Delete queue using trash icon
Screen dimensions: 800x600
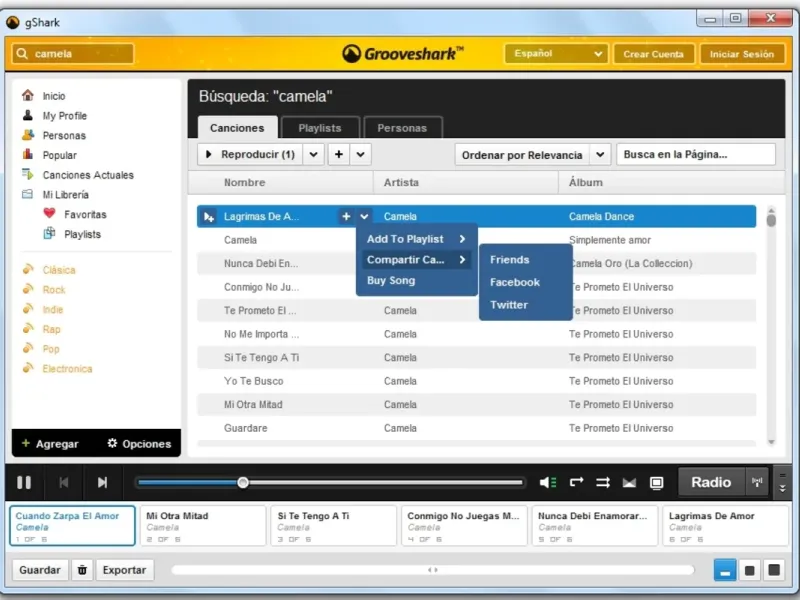tap(82, 570)
